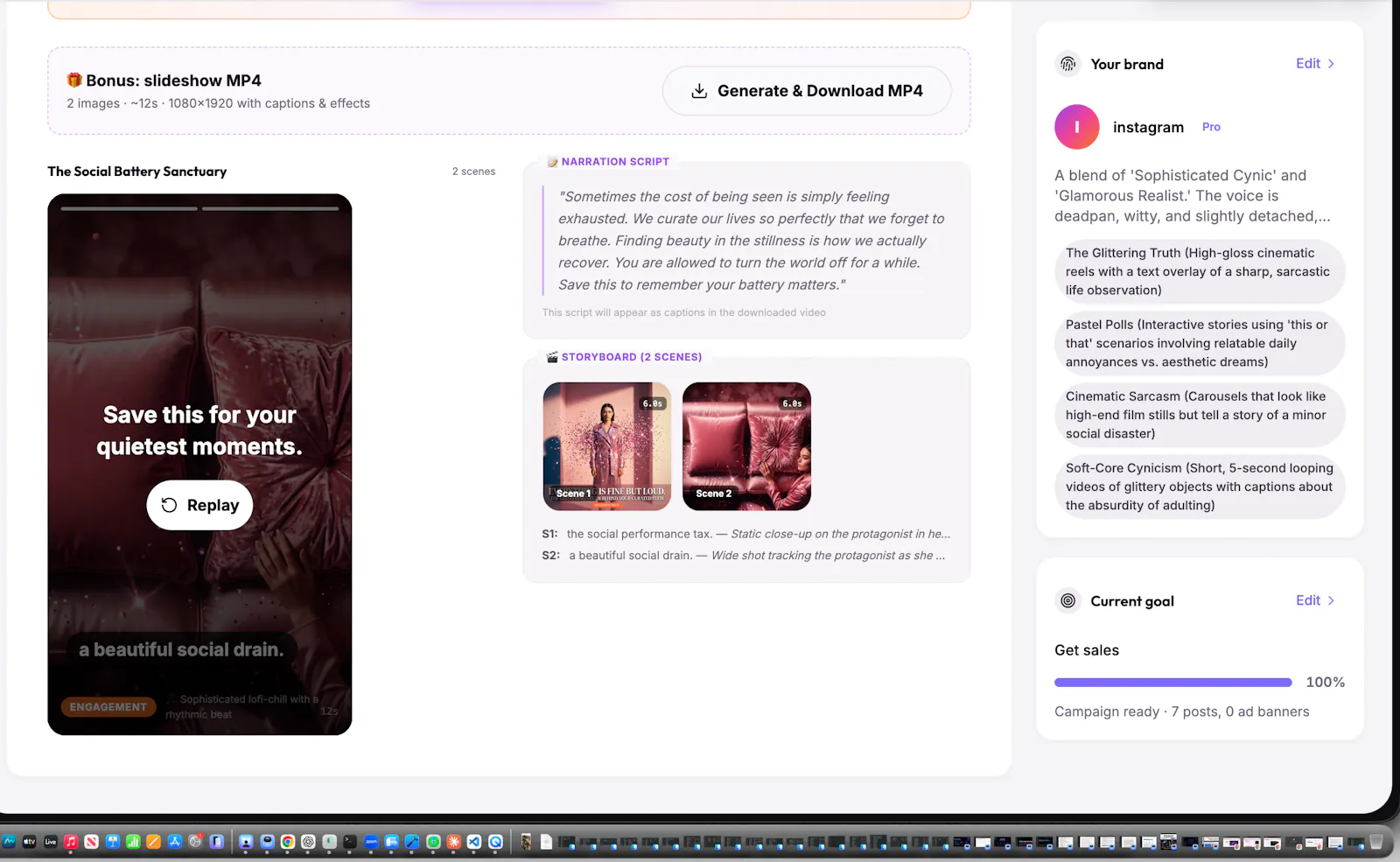Open App Store in Dock

point(174,842)
